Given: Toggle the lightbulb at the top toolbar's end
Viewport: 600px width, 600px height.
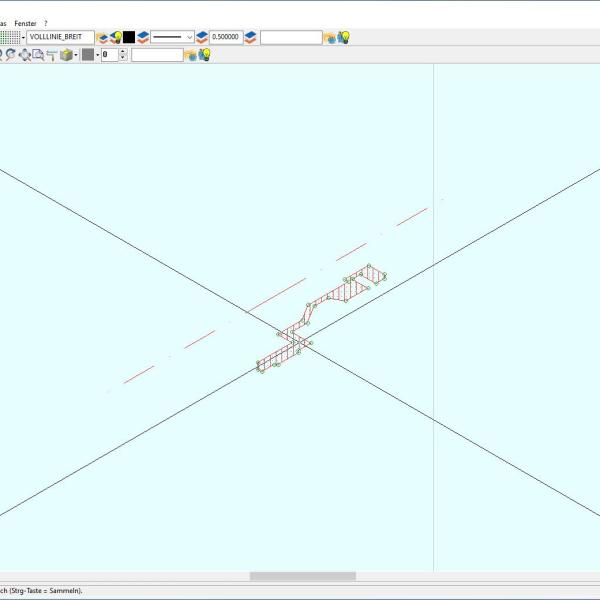Looking at the screenshot, I should click(343, 38).
